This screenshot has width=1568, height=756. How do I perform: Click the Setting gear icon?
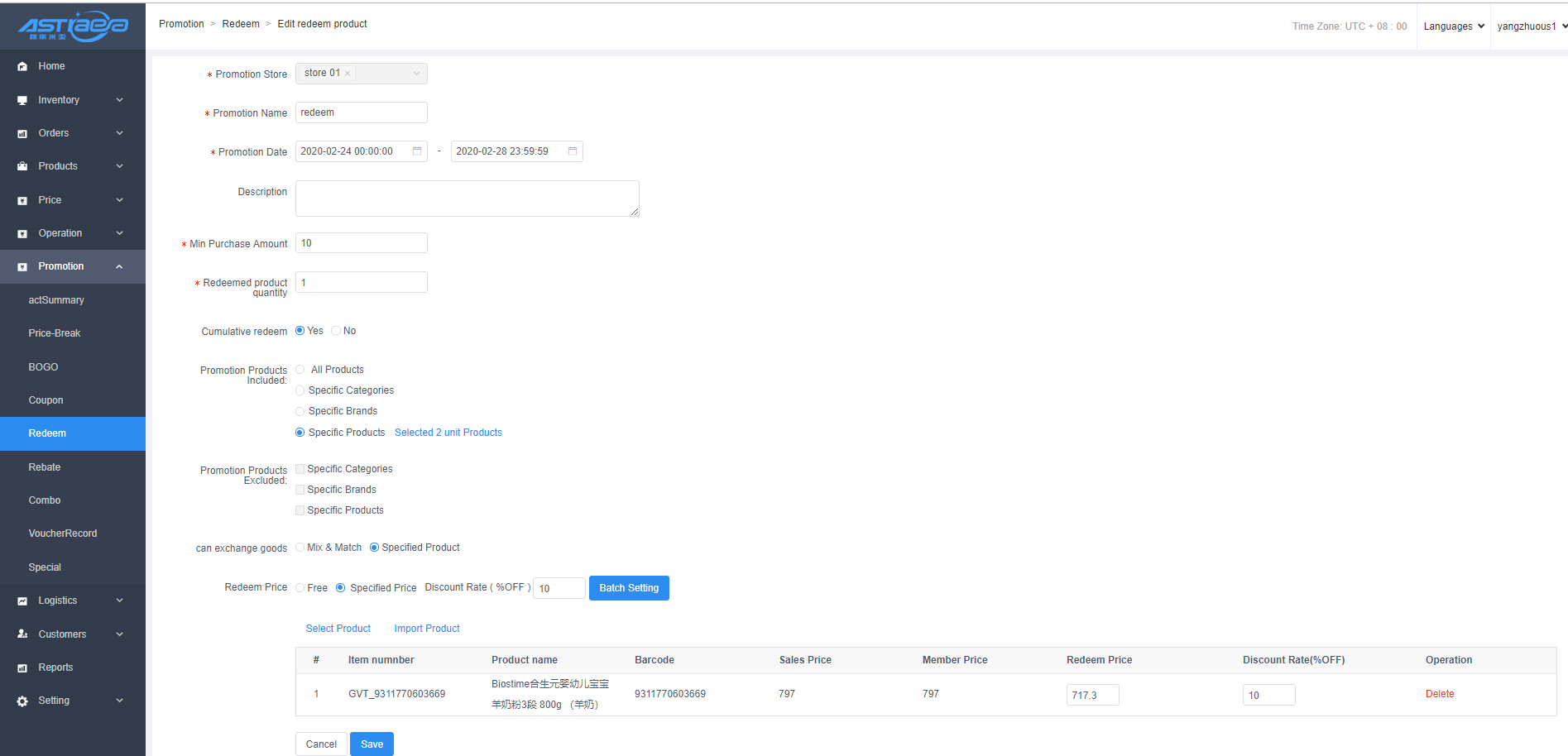point(22,701)
